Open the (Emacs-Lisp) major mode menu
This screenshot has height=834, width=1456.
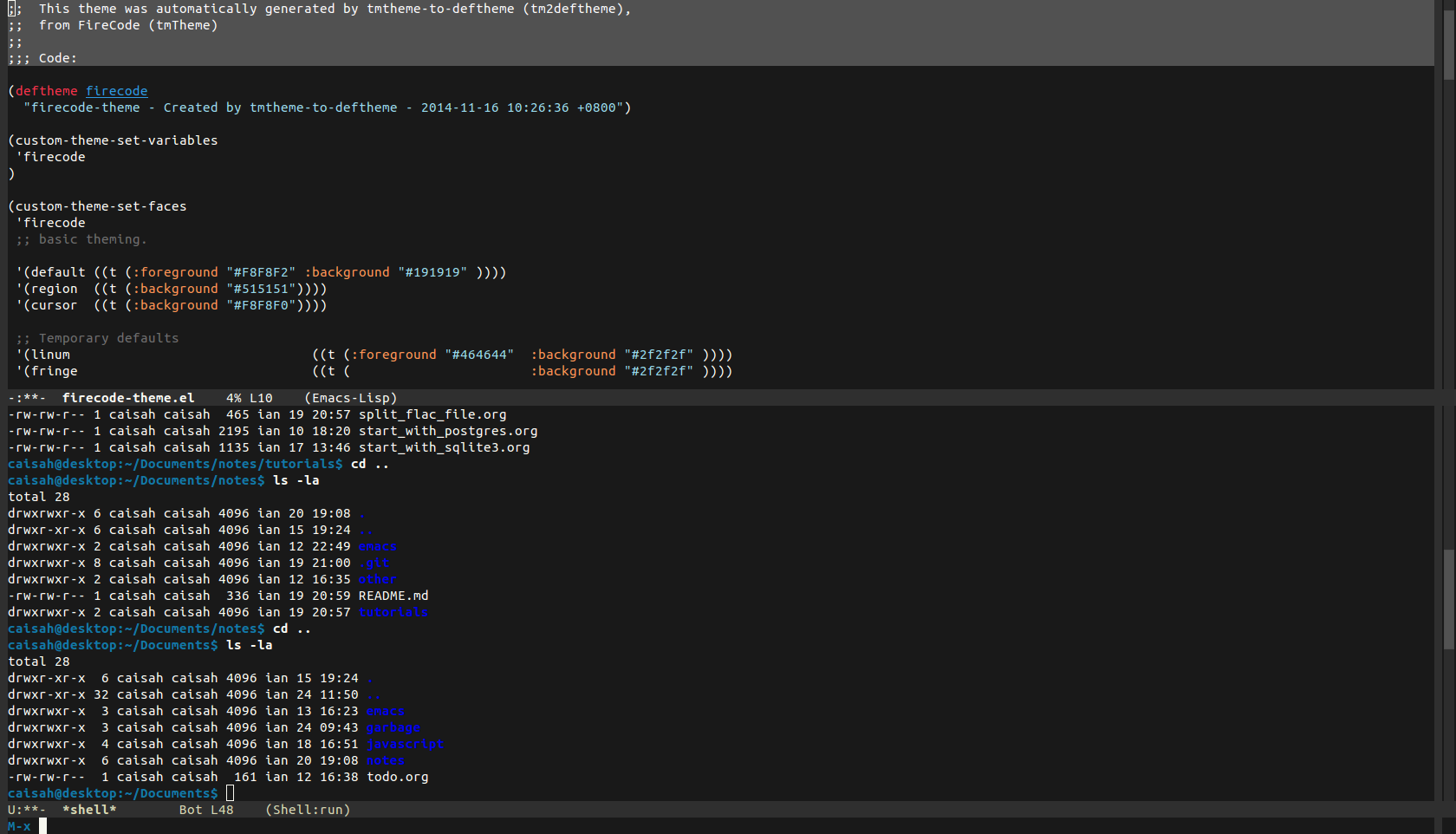click(351, 398)
